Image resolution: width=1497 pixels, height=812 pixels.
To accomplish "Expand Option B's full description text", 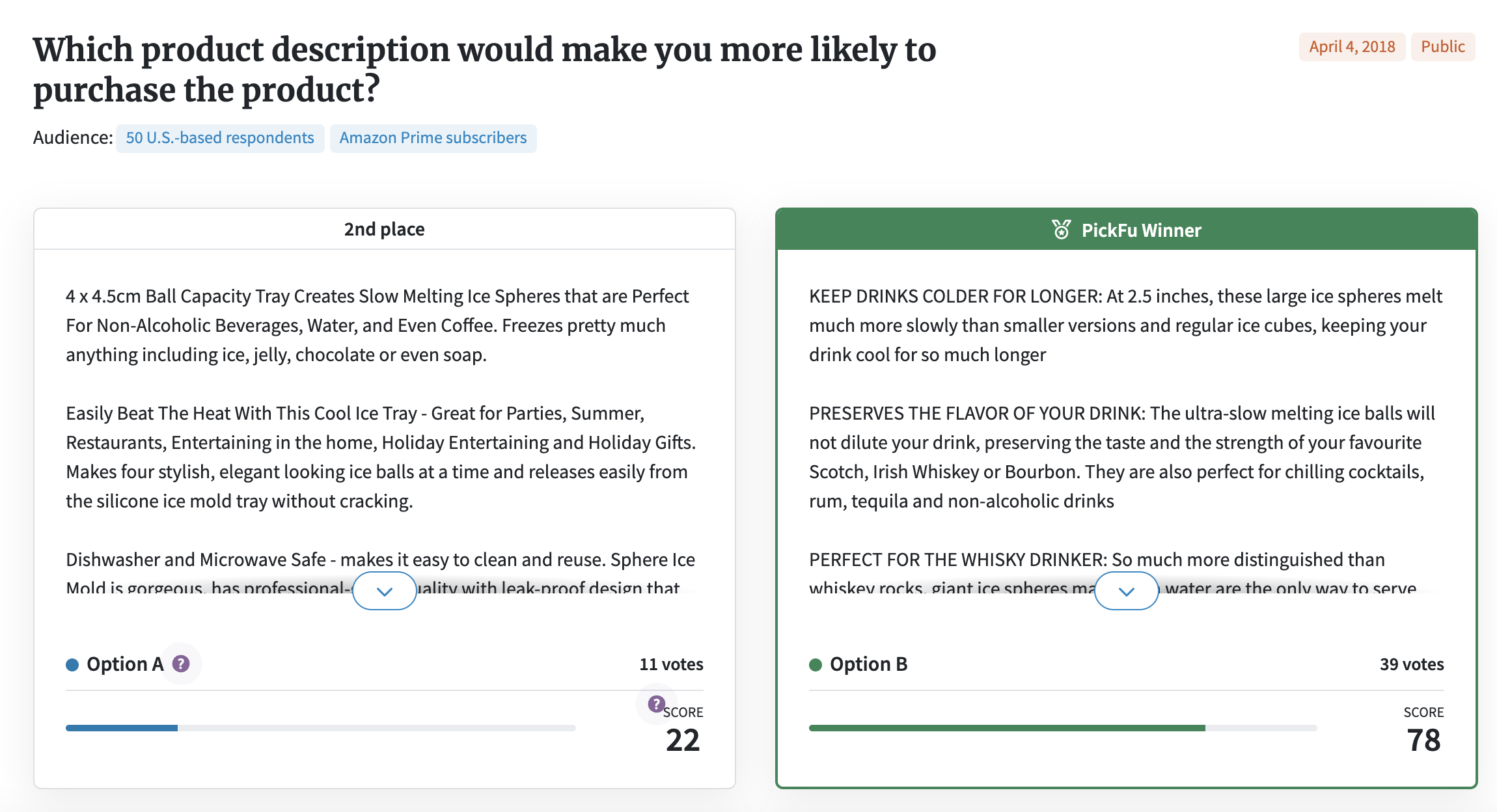I will click(x=1126, y=591).
